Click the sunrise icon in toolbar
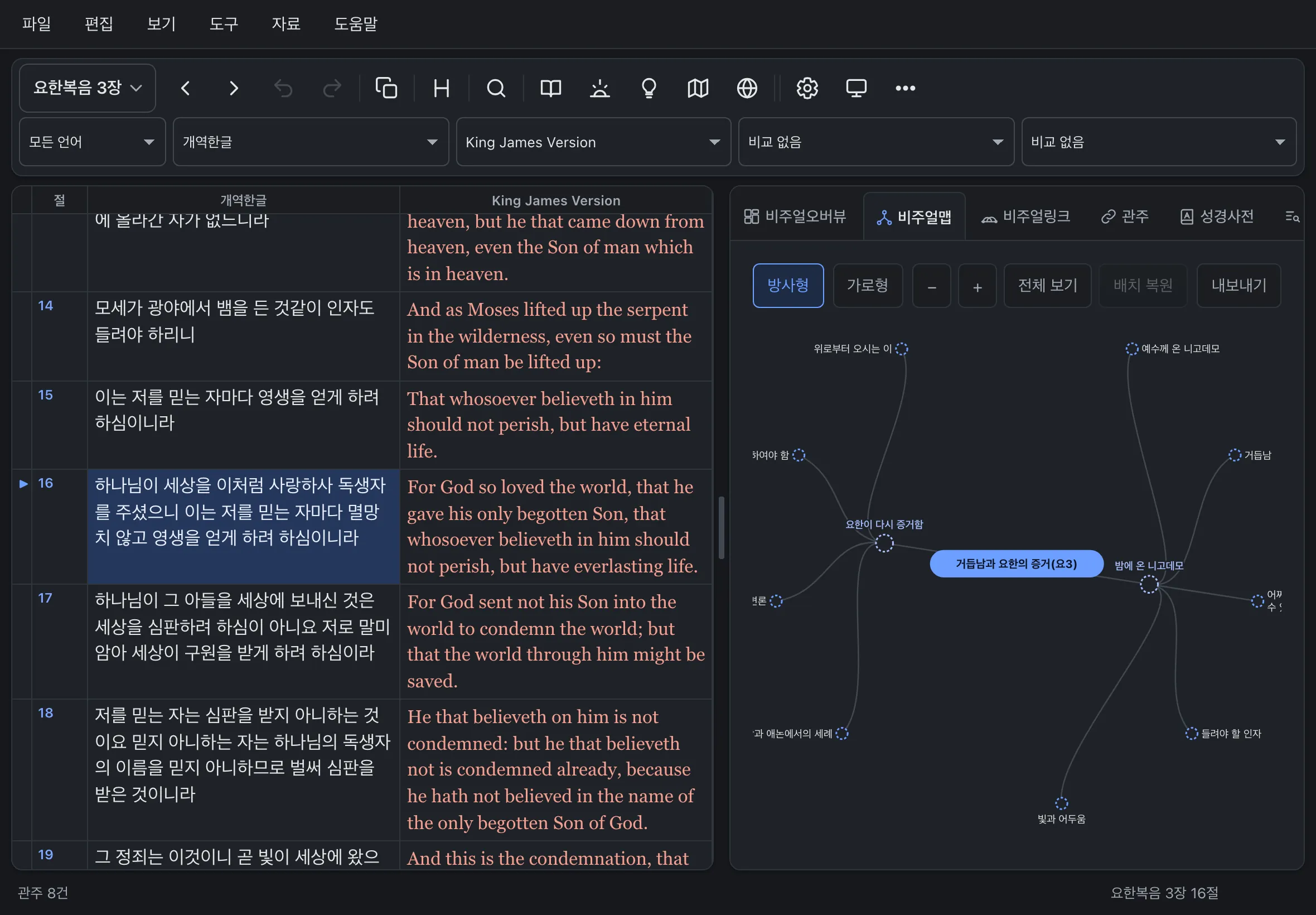The width and height of the screenshot is (1316, 915). tap(600, 88)
